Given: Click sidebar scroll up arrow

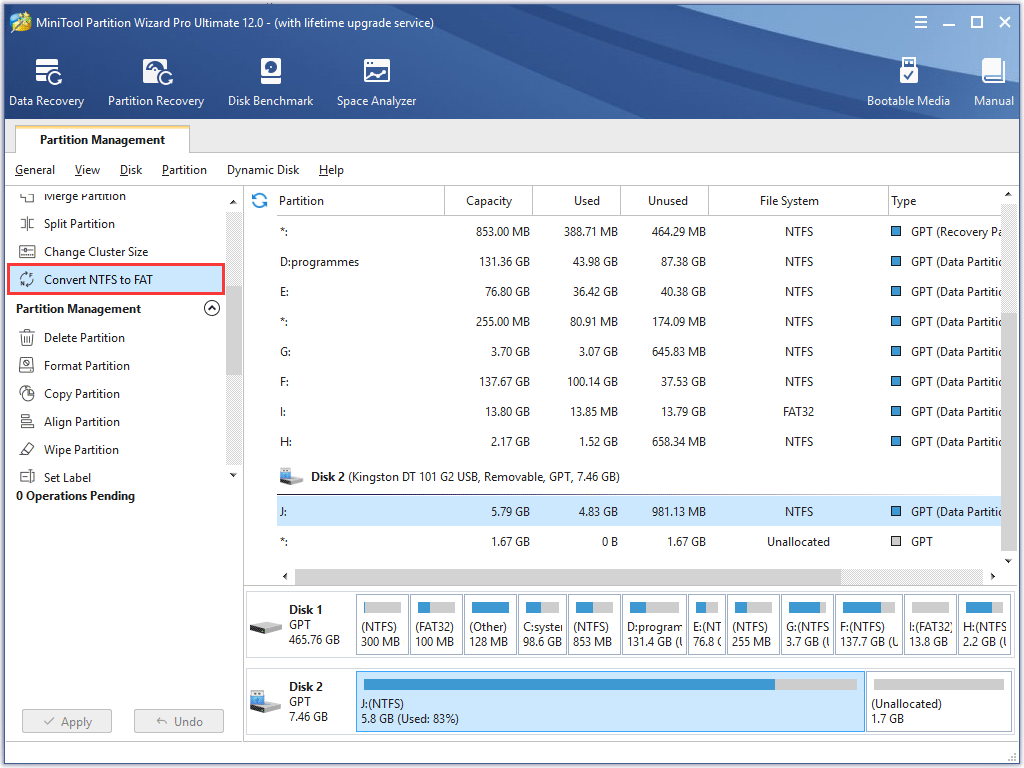Looking at the screenshot, I should [x=233, y=202].
